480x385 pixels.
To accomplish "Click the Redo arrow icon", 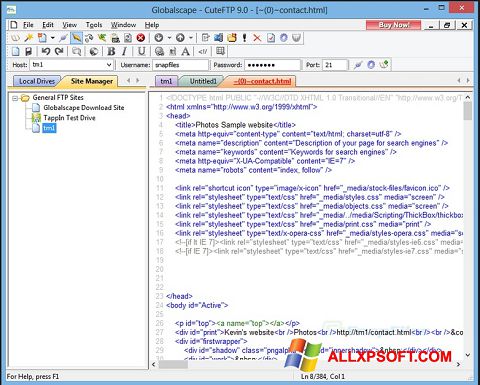I will 59,51.
